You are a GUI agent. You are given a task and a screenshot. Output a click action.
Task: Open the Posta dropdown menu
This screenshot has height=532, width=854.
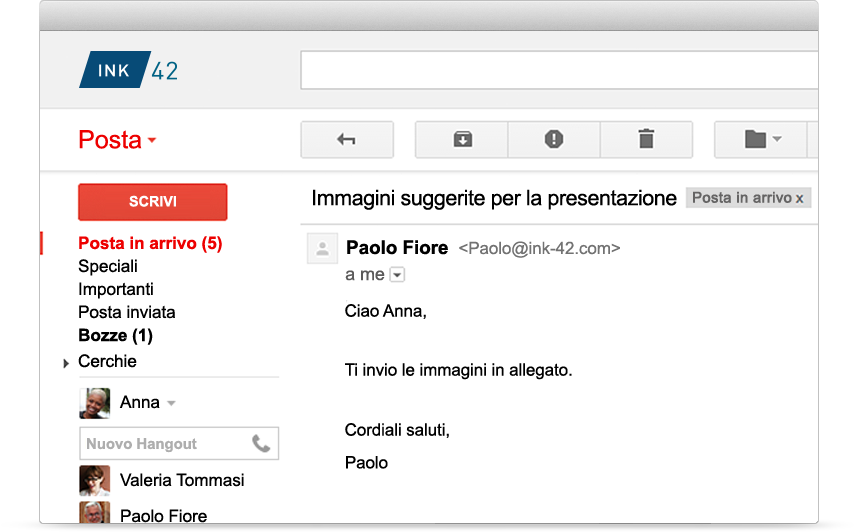(x=117, y=140)
